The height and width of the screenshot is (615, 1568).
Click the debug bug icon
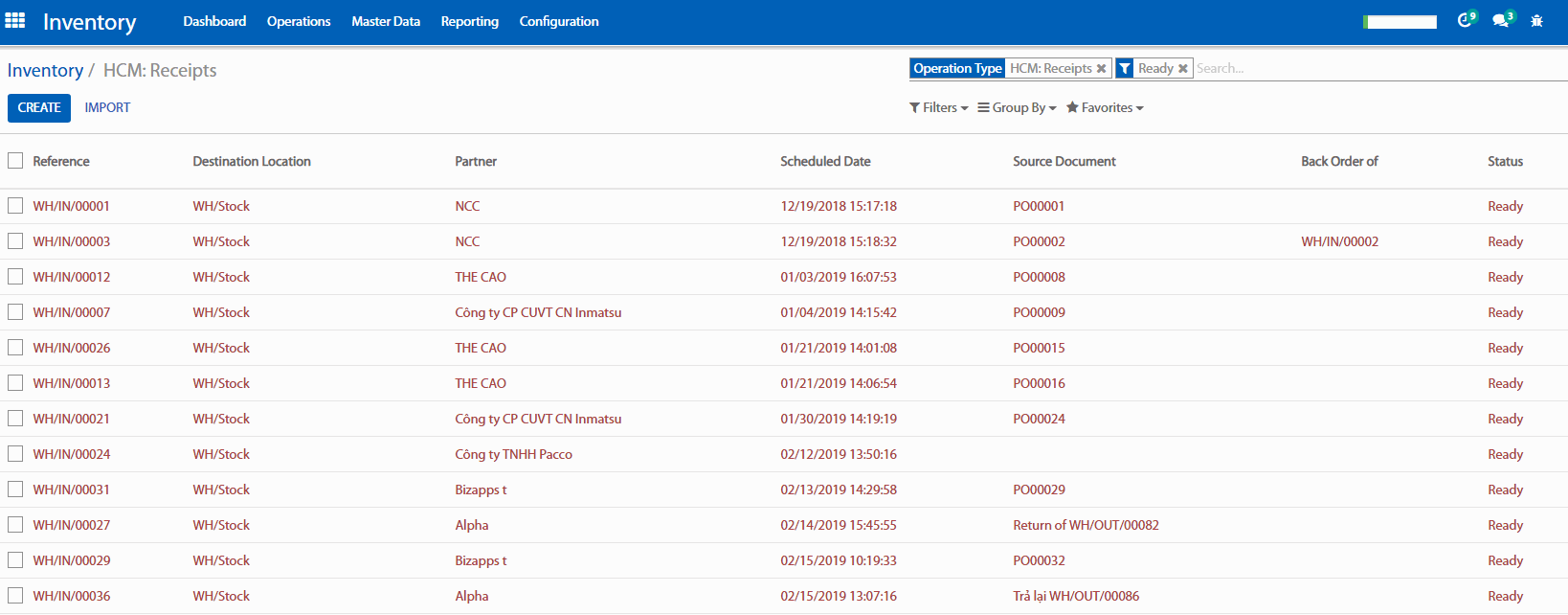pyautogui.click(x=1536, y=21)
